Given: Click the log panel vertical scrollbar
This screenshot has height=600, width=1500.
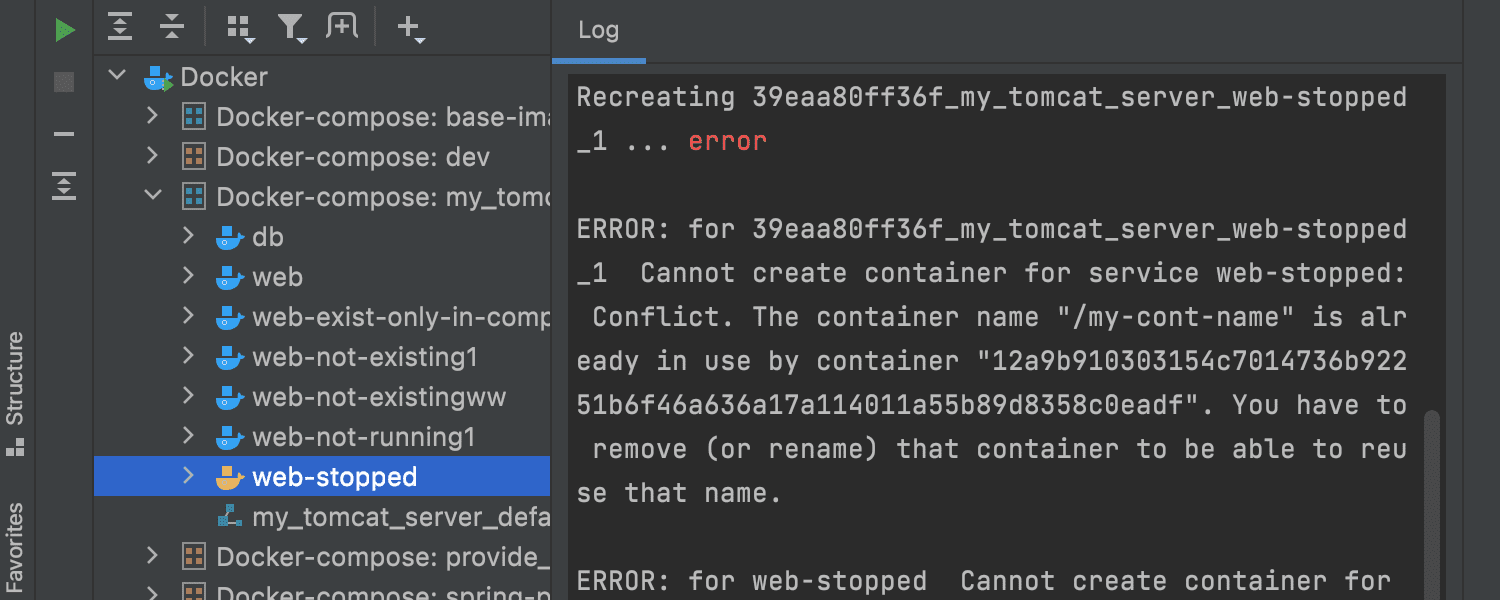Looking at the screenshot, I should [x=1432, y=470].
